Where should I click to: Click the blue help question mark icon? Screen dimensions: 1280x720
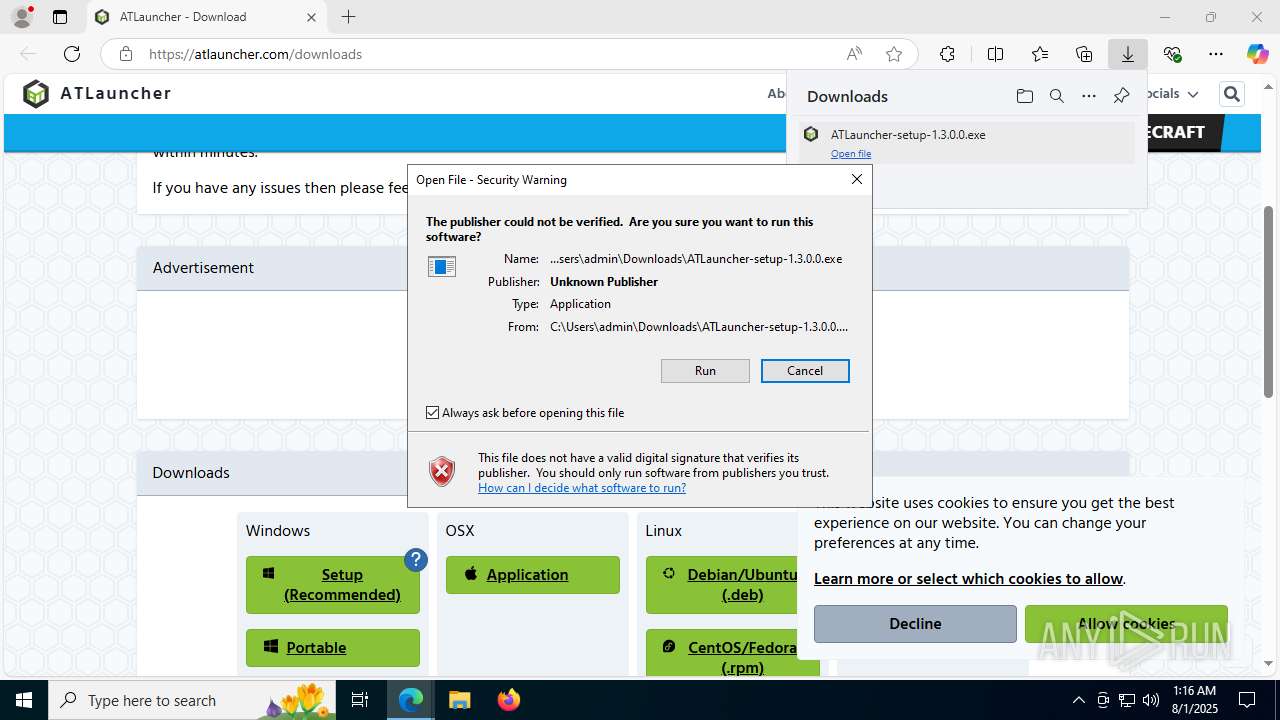[416, 560]
